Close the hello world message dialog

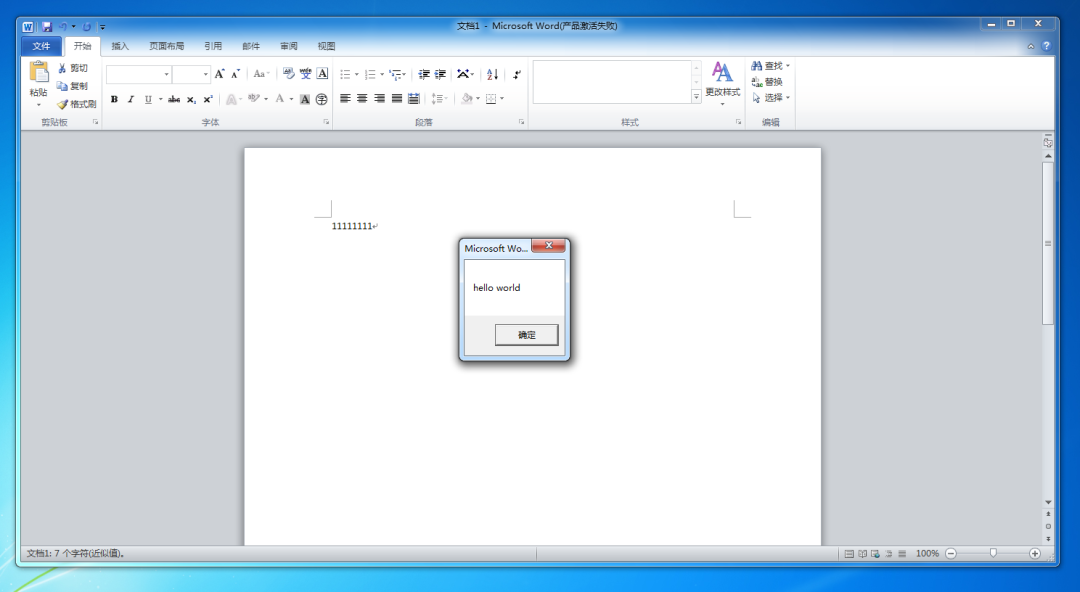pyautogui.click(x=549, y=245)
